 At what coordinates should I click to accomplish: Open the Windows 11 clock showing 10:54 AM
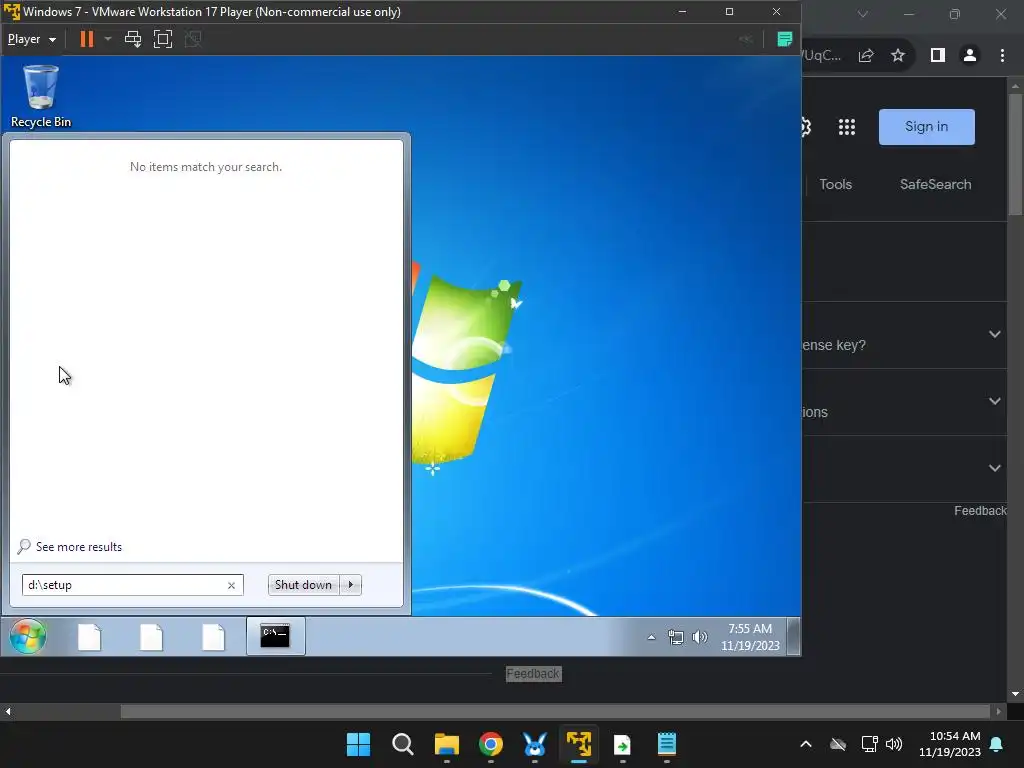950,744
